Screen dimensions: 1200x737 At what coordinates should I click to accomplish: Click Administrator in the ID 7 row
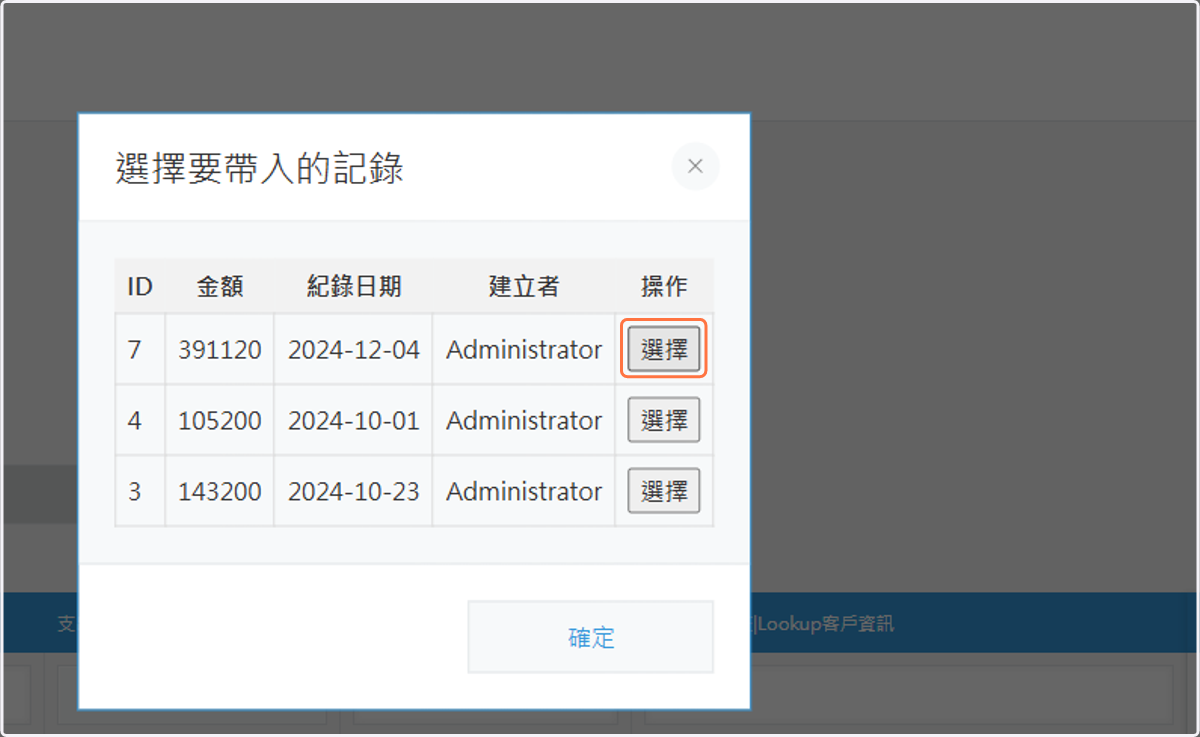pyautogui.click(x=524, y=349)
